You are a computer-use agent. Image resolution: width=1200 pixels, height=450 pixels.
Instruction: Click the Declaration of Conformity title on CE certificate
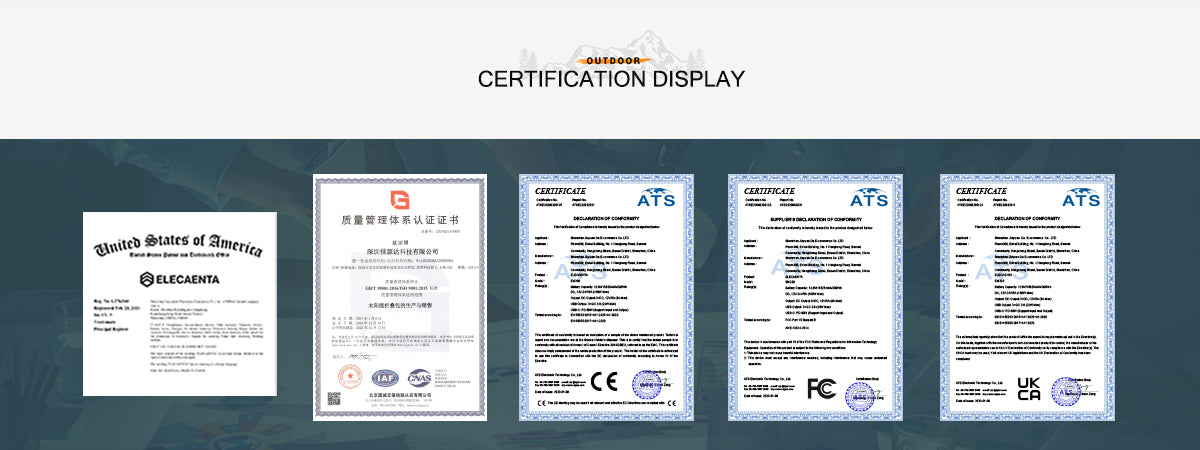pos(606,217)
